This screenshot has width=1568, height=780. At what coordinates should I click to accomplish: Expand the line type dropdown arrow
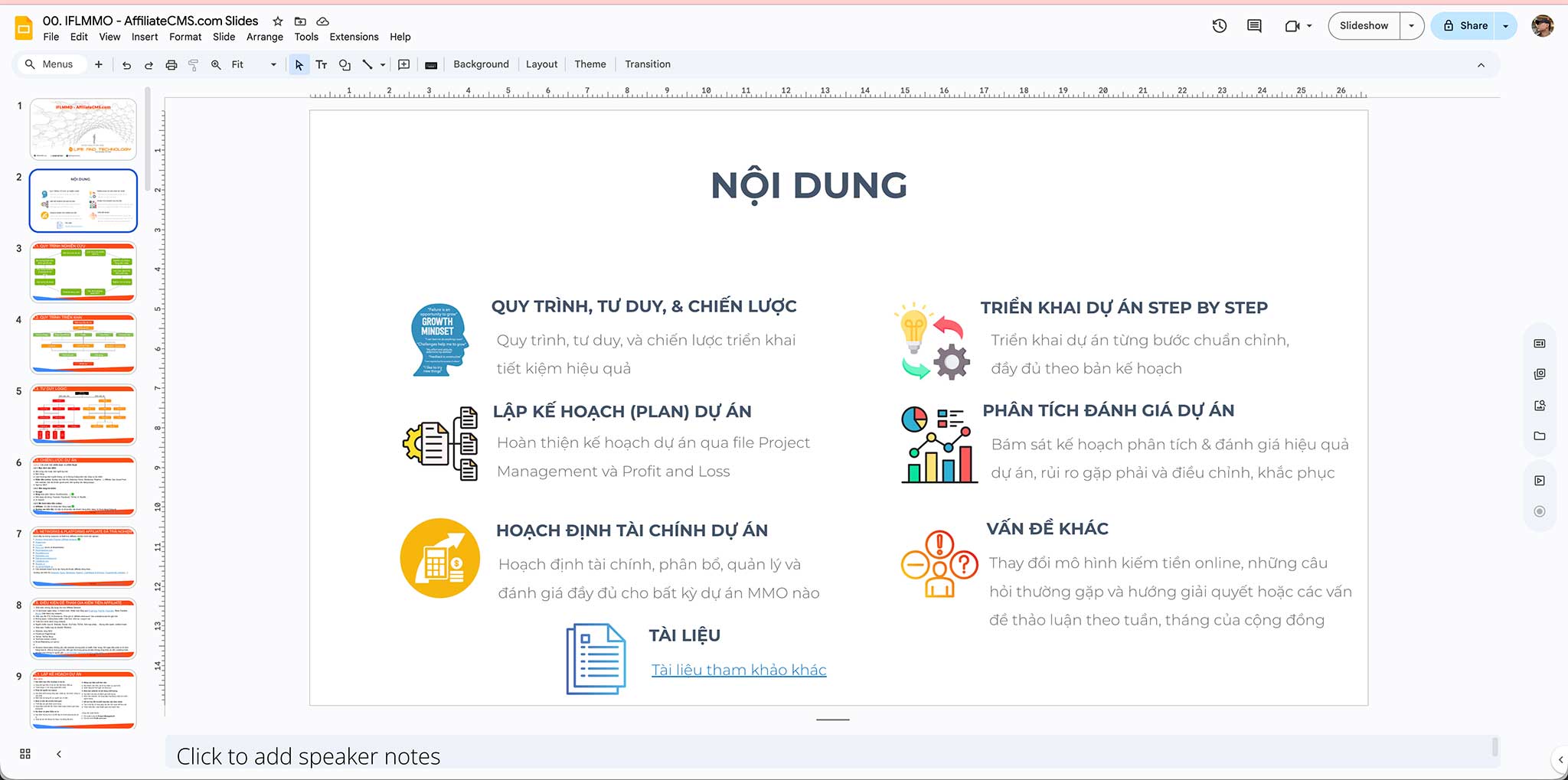click(x=383, y=65)
